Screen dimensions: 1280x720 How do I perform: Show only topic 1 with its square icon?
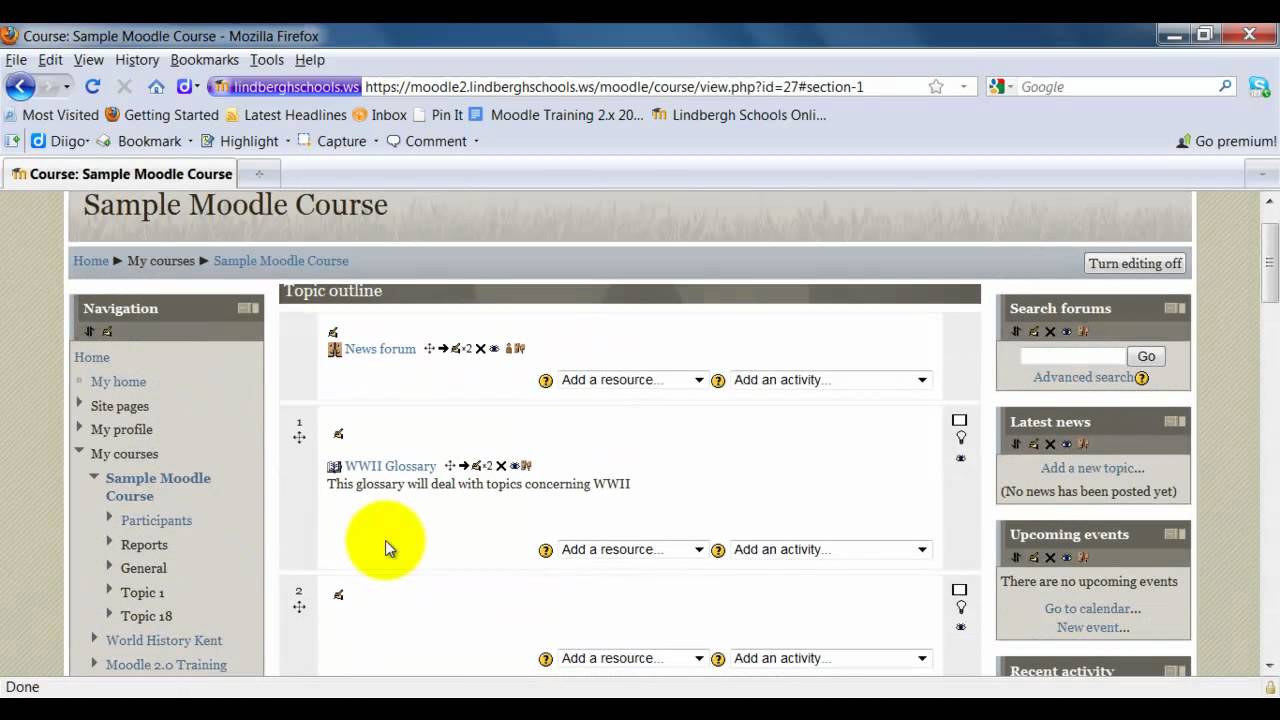[x=960, y=420]
